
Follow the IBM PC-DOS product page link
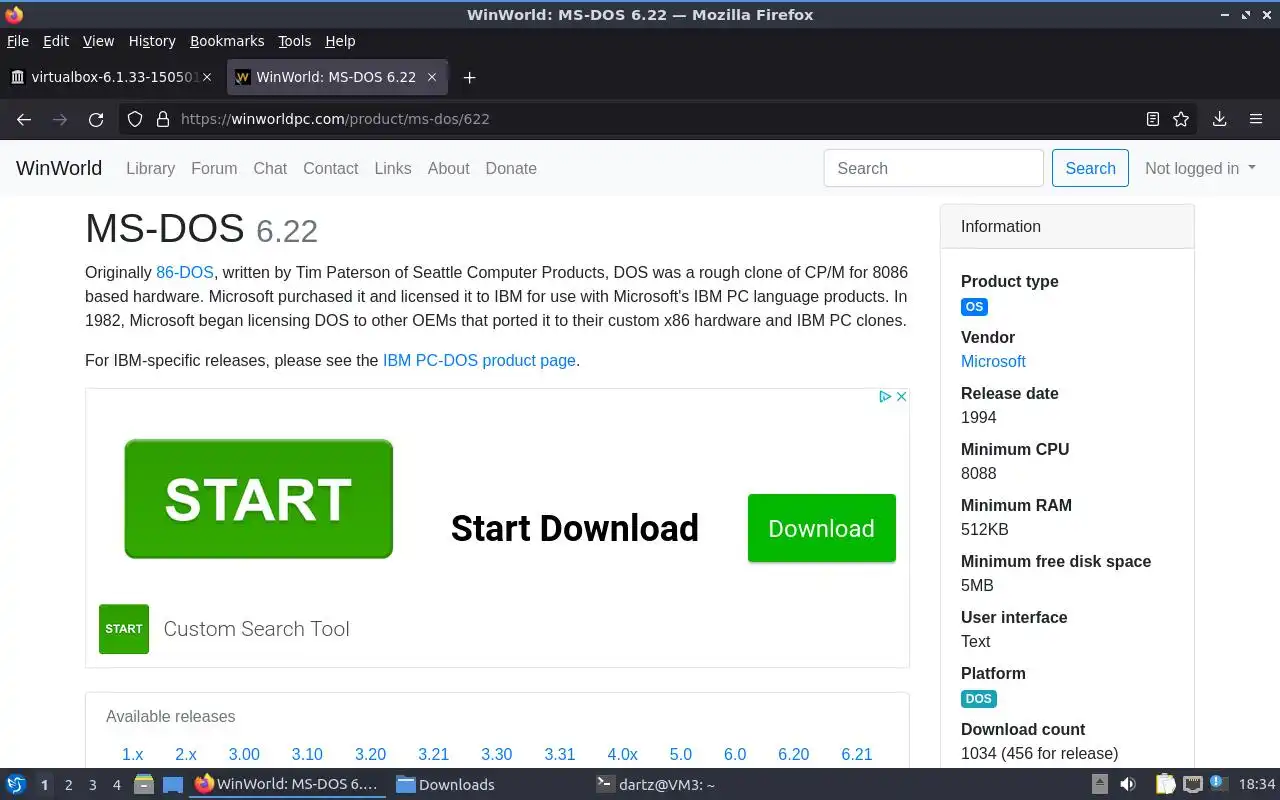point(479,360)
